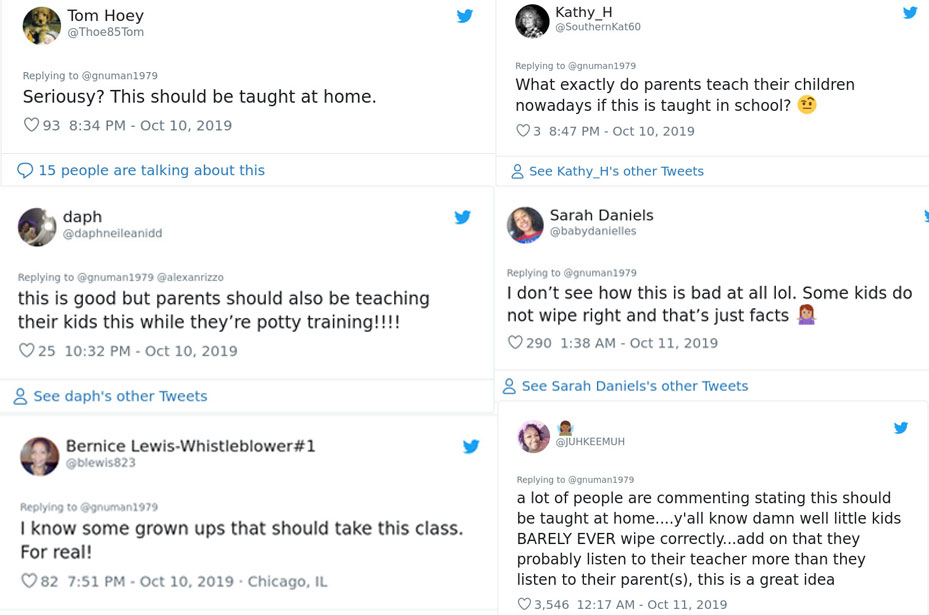
Task: Click the @daphneileanidd handle
Action: pos(112,233)
